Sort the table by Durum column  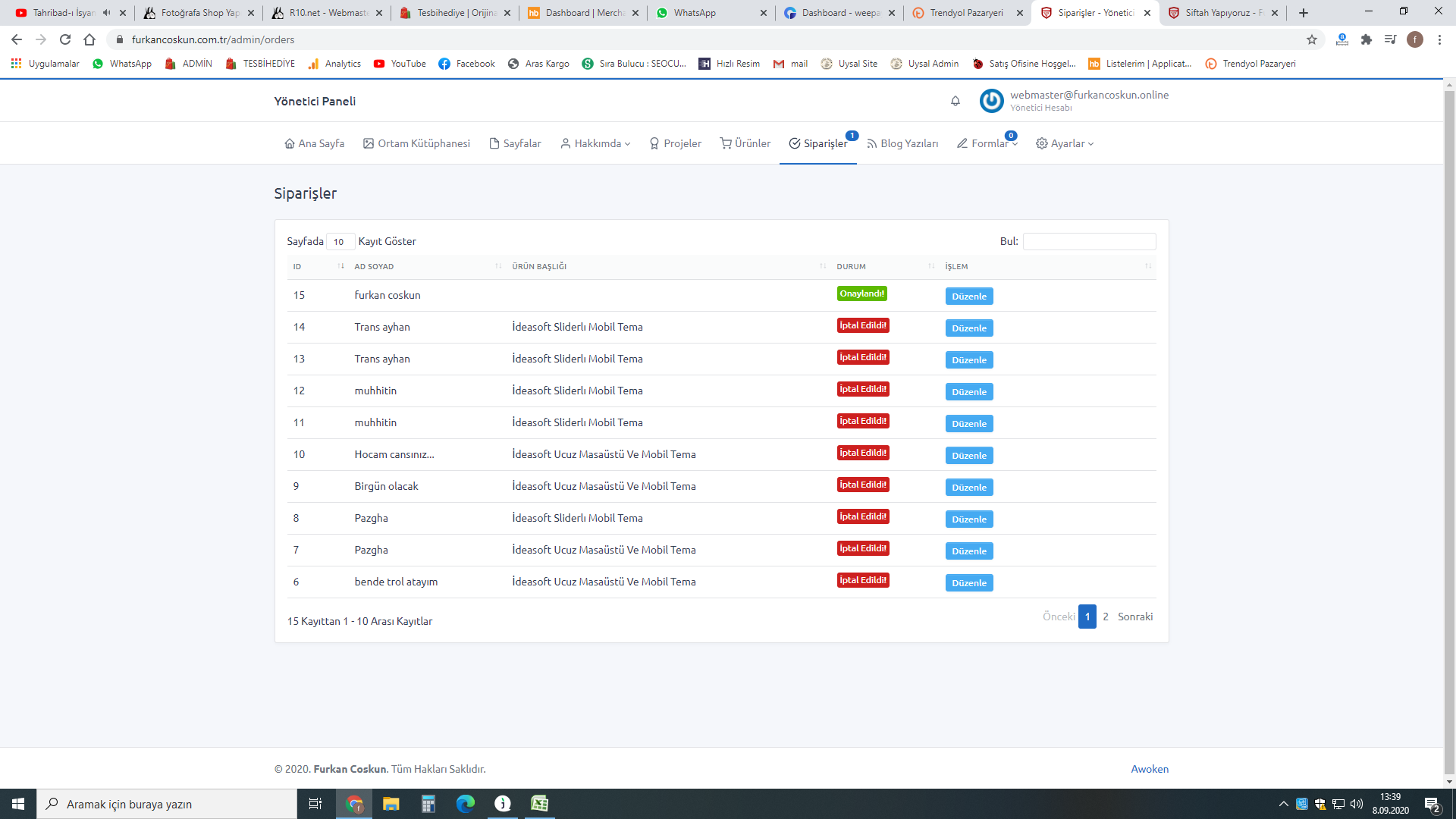(x=884, y=266)
